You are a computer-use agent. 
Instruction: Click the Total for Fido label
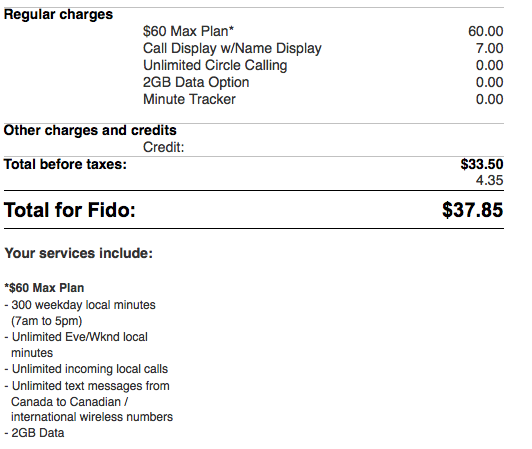[x=70, y=210]
